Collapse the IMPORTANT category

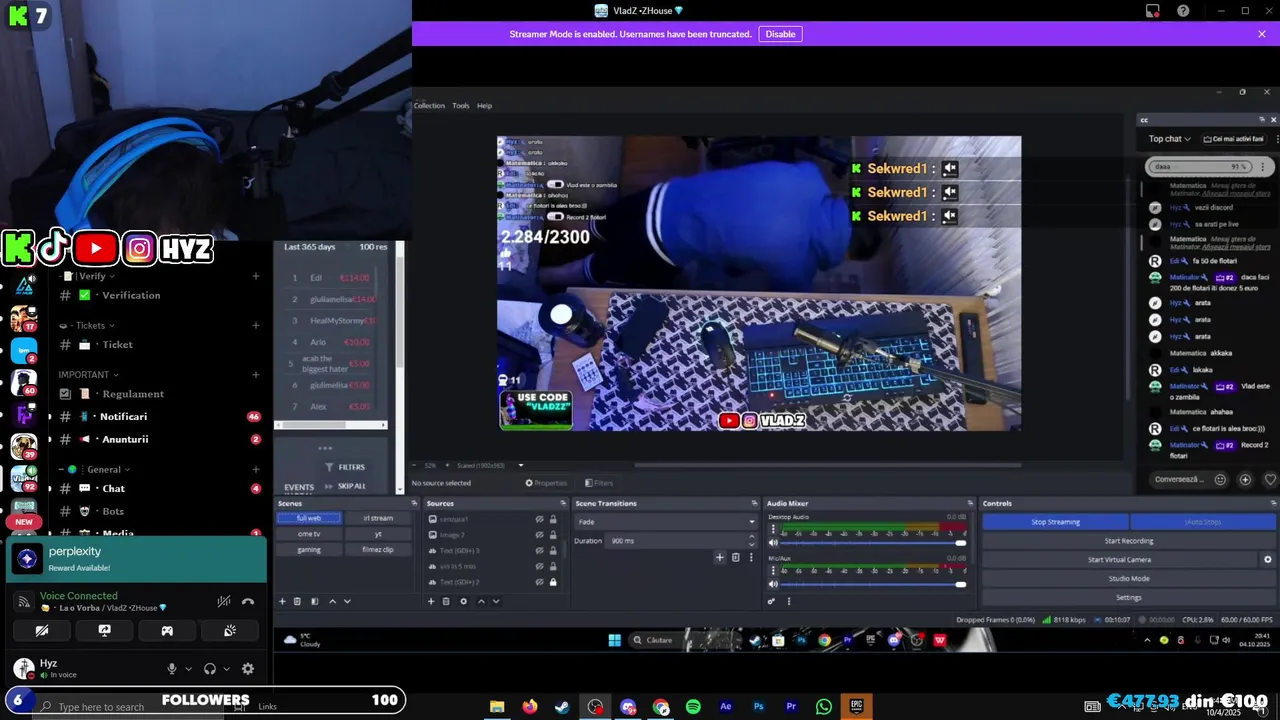click(x=89, y=375)
